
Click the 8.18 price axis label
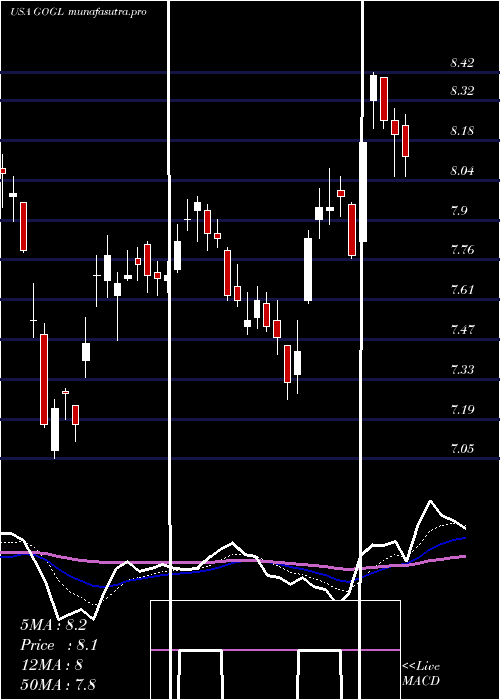pyautogui.click(x=462, y=131)
